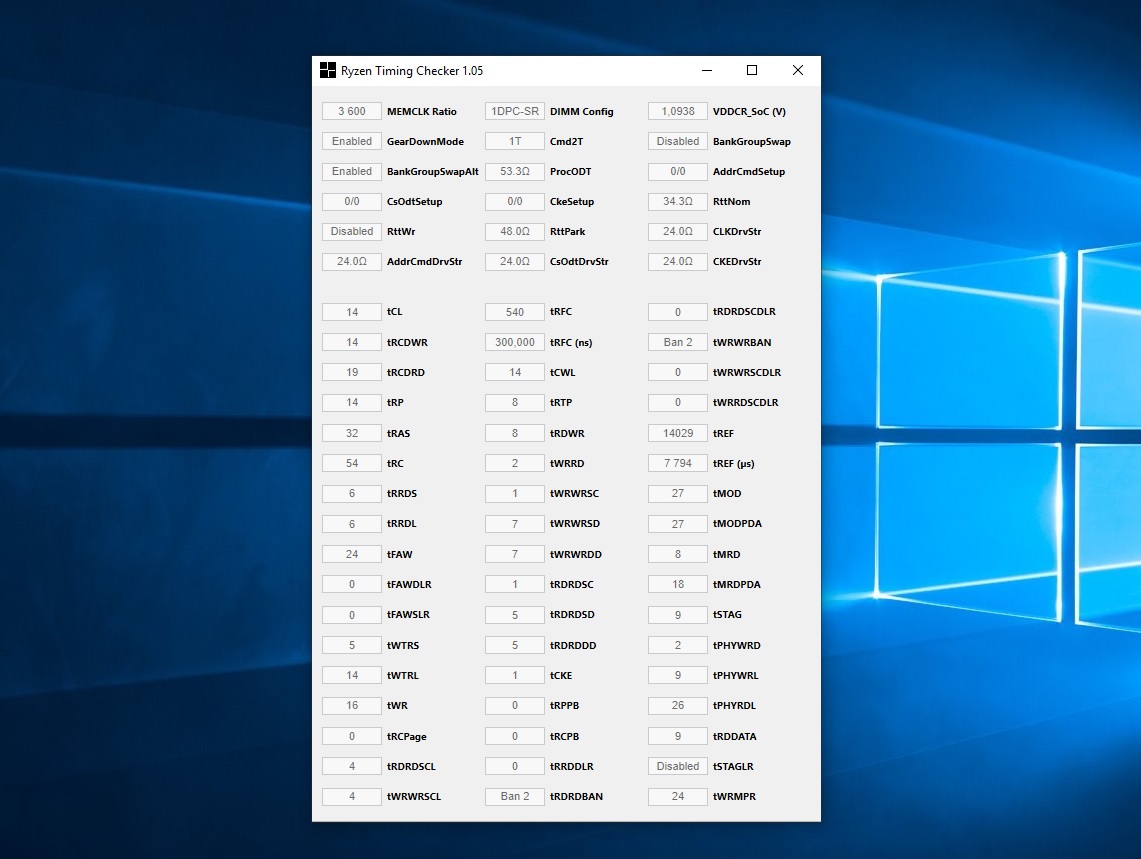Click the tWRWRSCL value field
Viewport: 1141px width, 859px height.
pos(352,796)
